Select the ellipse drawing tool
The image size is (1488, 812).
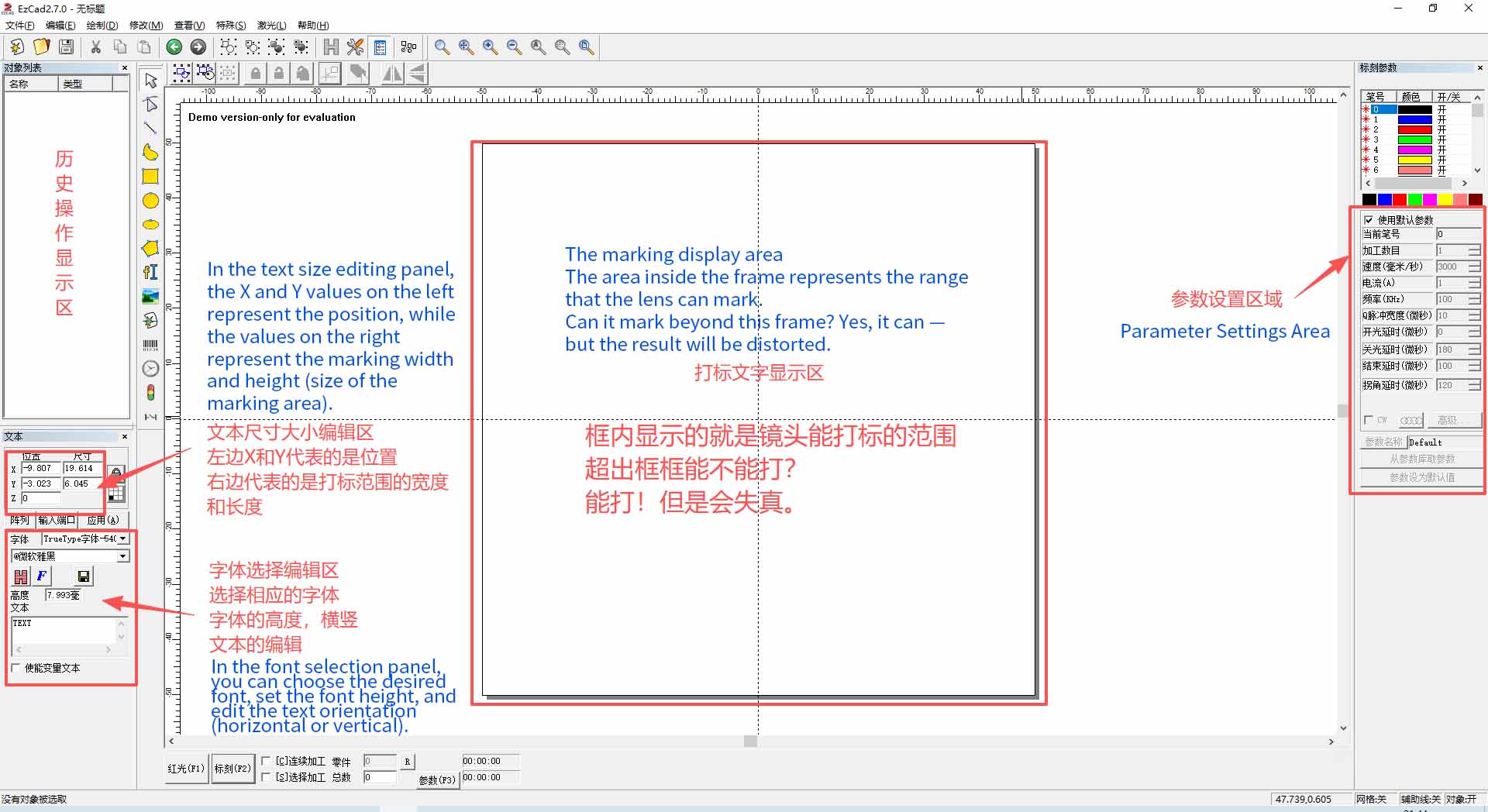click(150, 201)
